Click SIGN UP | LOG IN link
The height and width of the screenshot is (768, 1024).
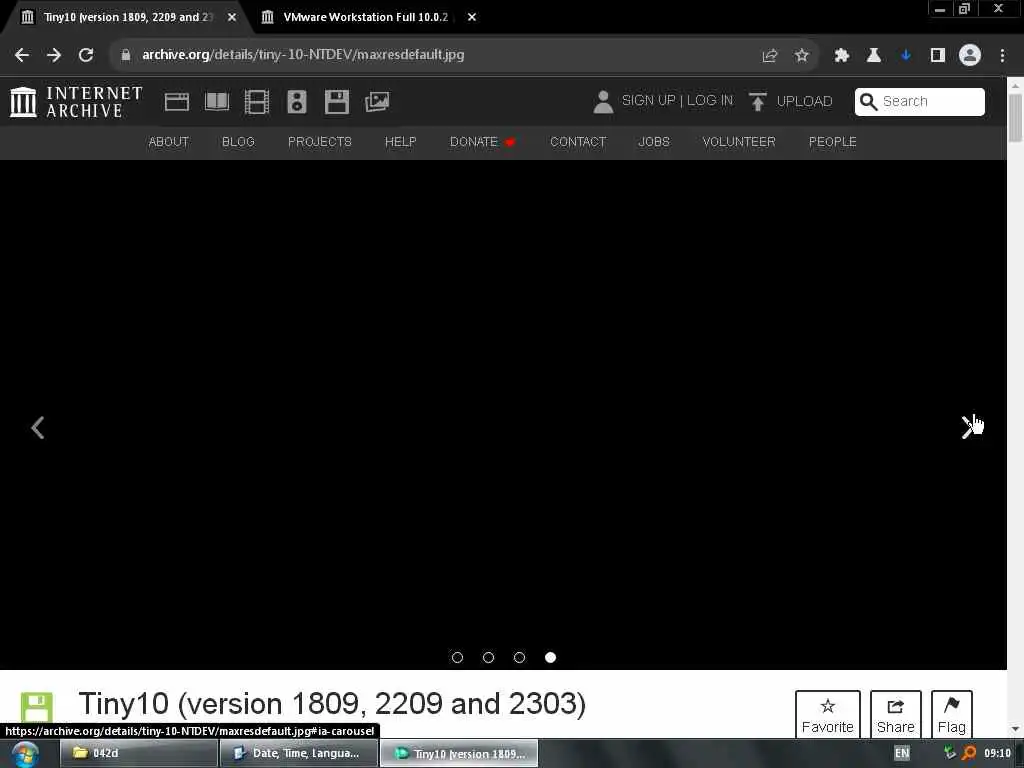pyautogui.click(x=677, y=101)
